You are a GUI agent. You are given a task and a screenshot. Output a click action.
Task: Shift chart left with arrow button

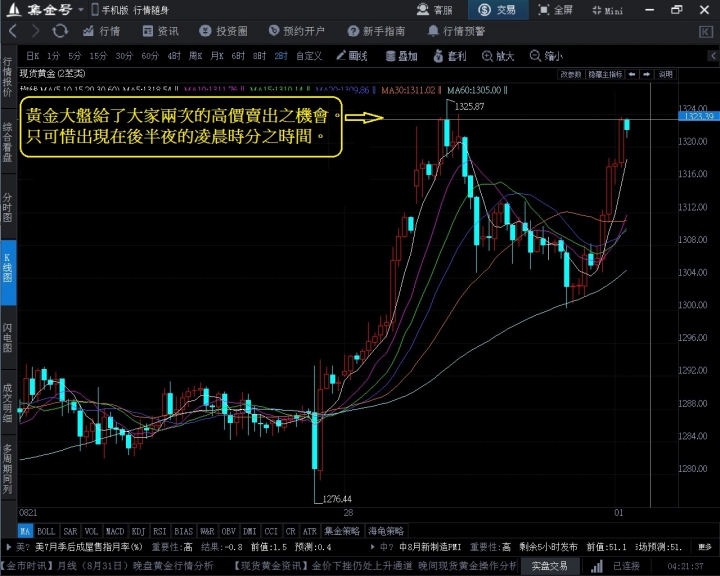tap(632, 74)
